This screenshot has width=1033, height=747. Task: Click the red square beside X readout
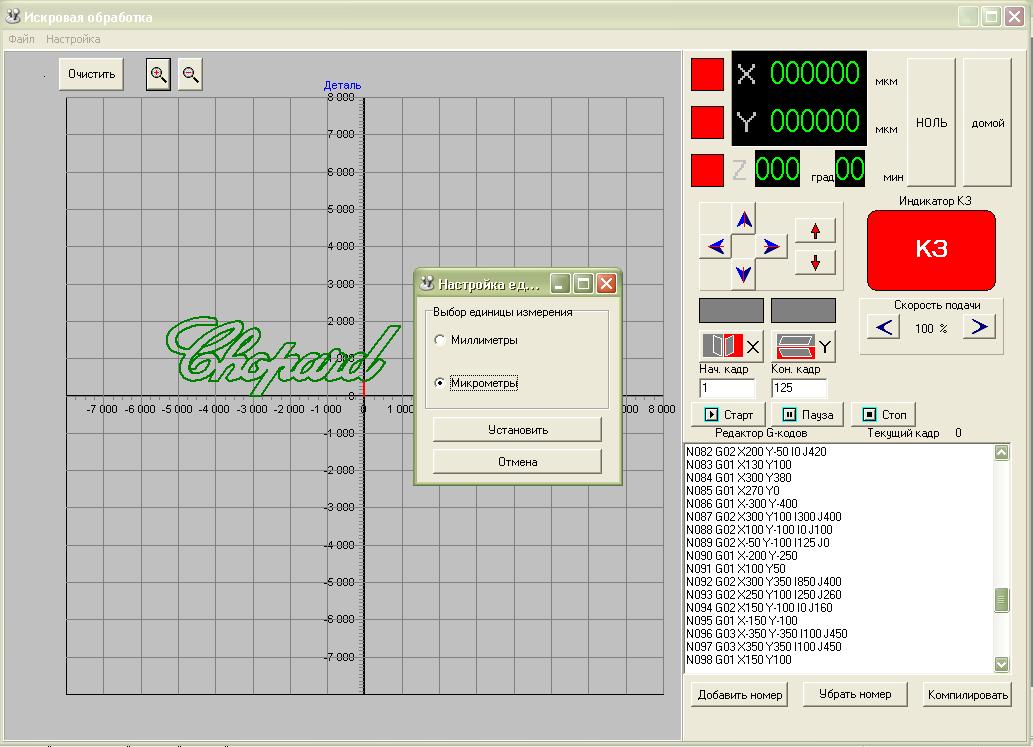(707, 74)
